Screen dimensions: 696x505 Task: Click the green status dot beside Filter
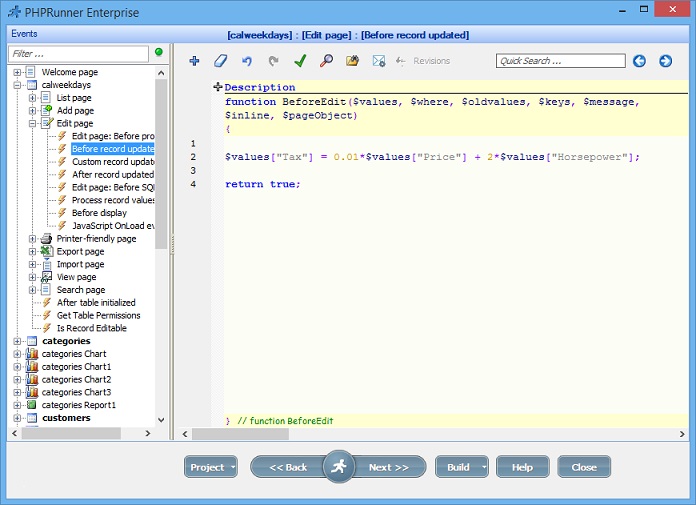[x=158, y=52]
